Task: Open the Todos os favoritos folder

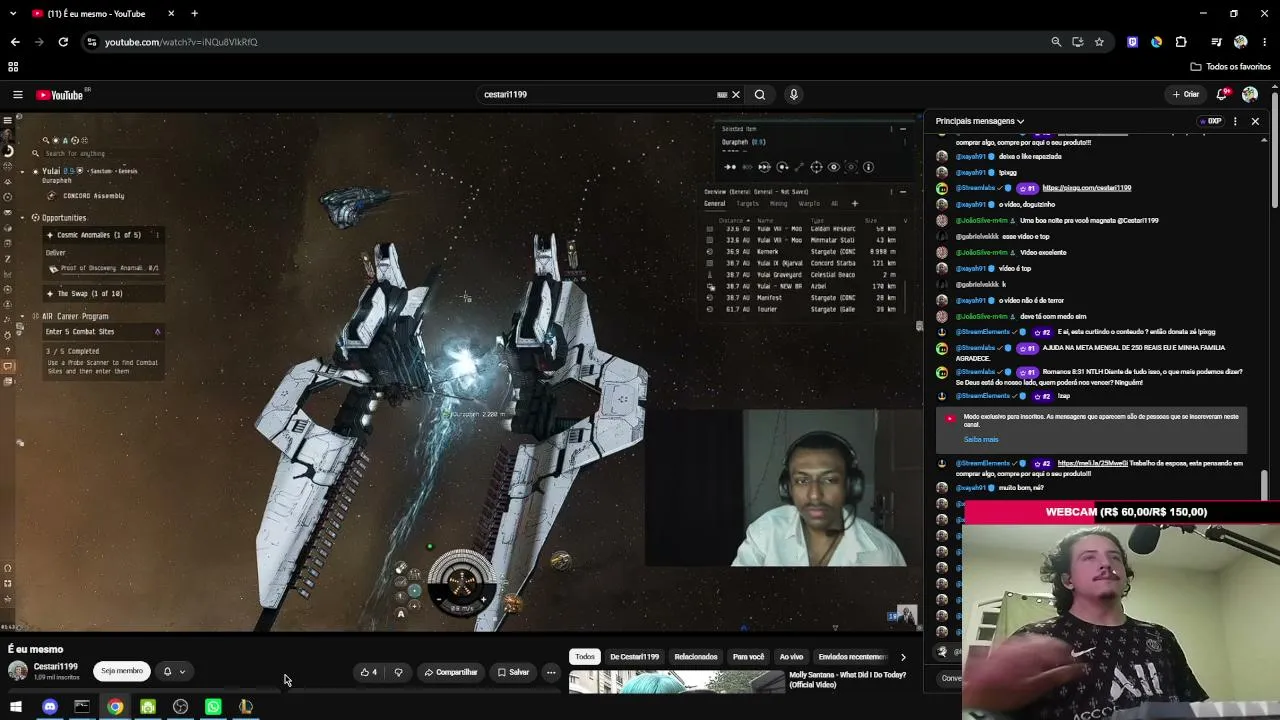Action: [x=1230, y=67]
